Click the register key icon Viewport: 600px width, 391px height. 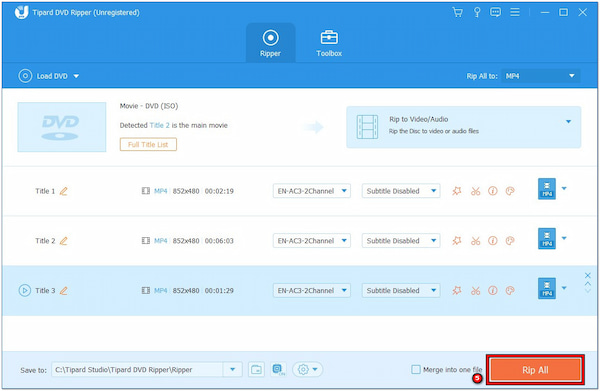click(477, 12)
